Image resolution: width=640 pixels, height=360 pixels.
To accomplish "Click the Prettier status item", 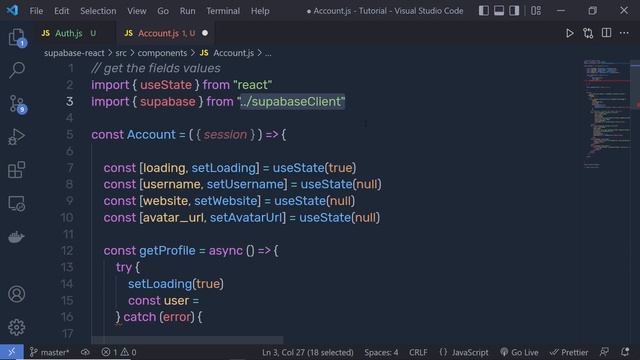I will 569,352.
